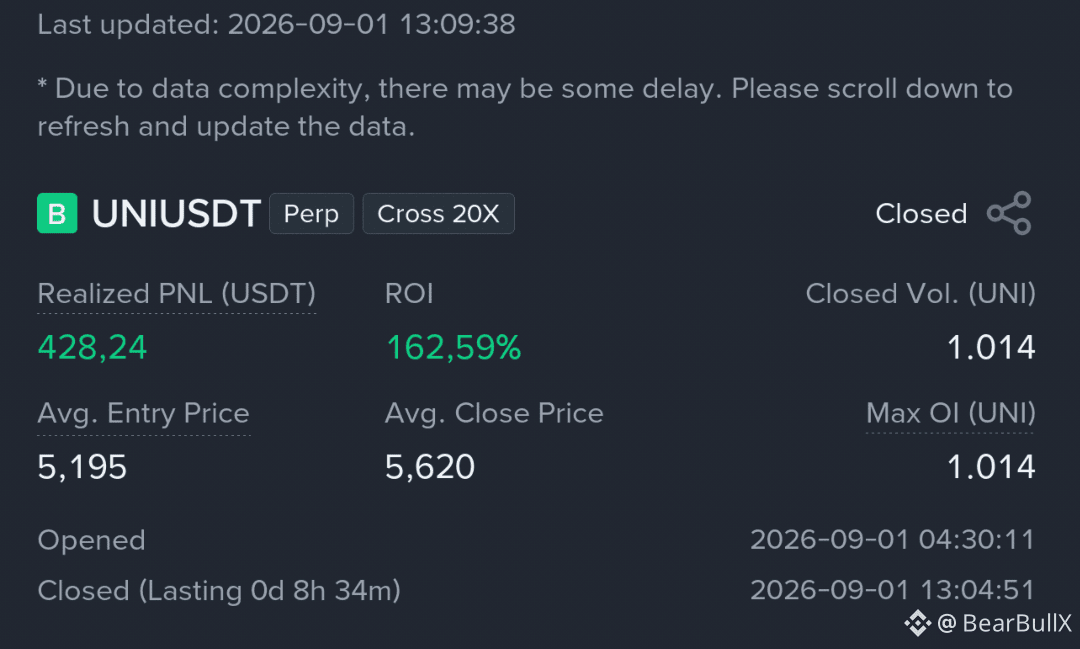1080x649 pixels.
Task: Click the 428,24 realized PNL value
Action: pos(92,347)
